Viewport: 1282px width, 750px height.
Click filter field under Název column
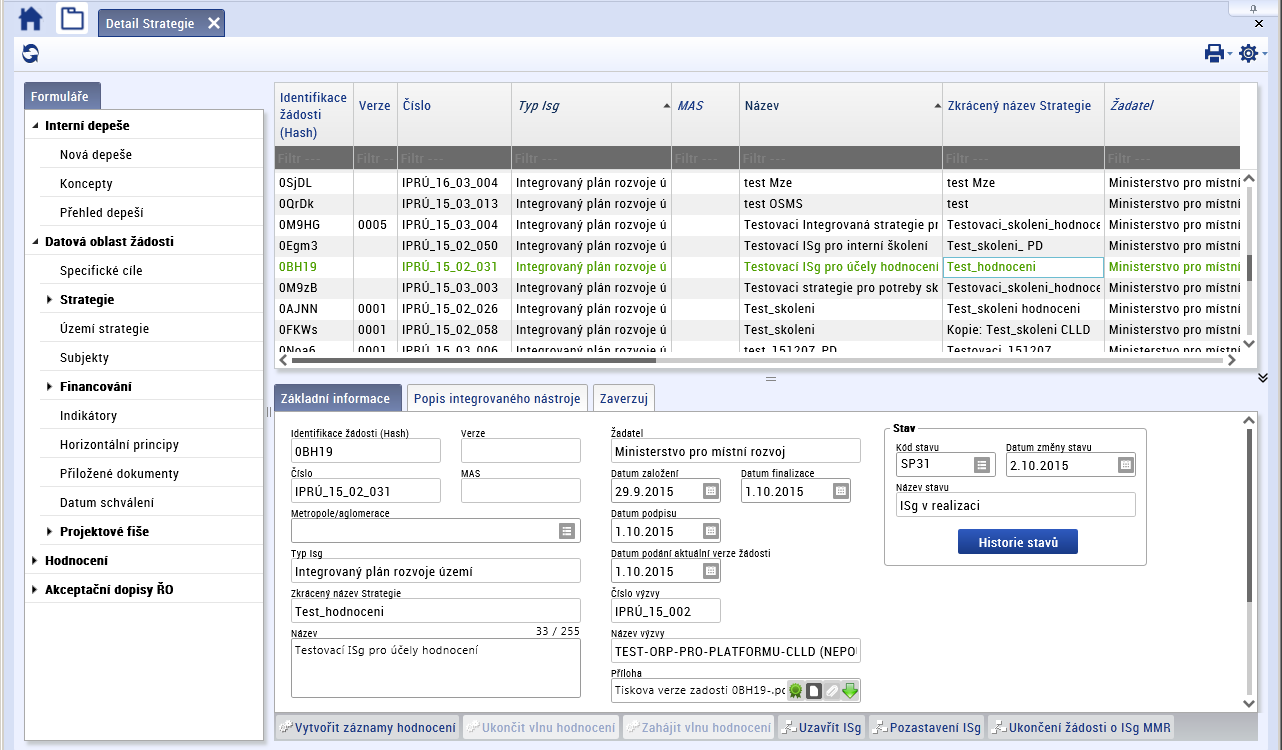(x=841, y=158)
